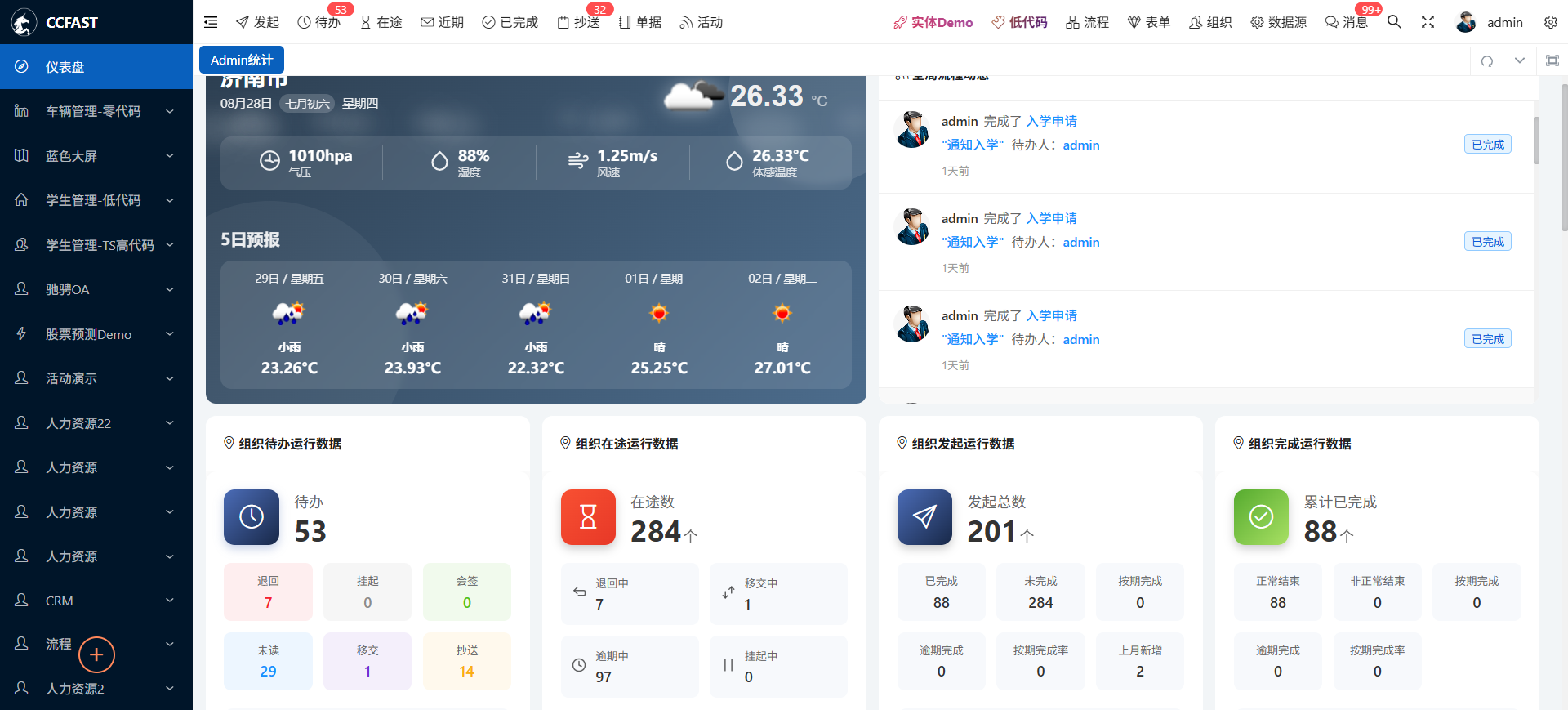This screenshot has height=710, width=1568.
Task: Expand the 活动演示 sidebar menu
Action: coord(96,378)
